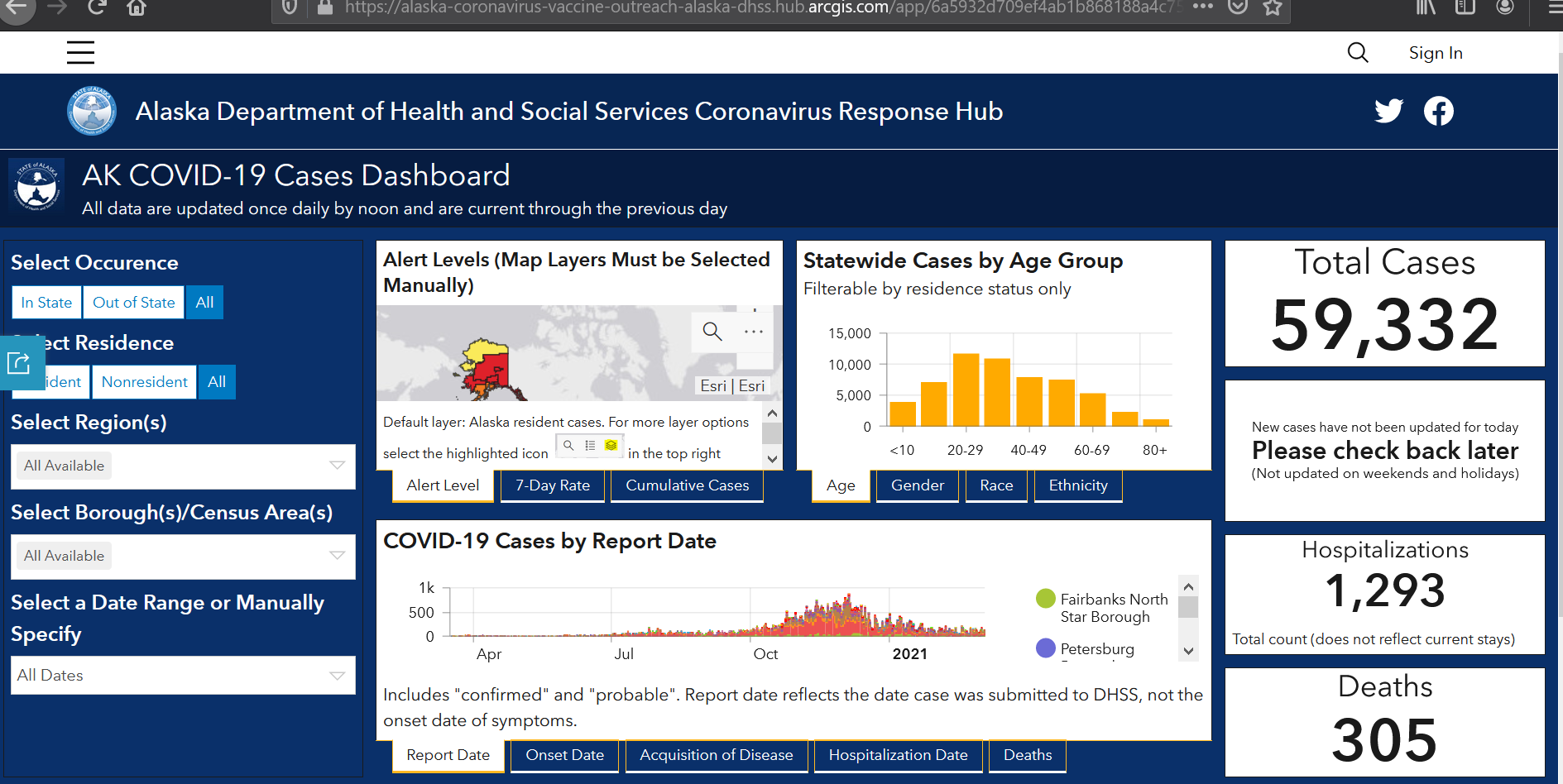1563x784 pixels.
Task: Click the Sign In link
Action: tap(1436, 53)
